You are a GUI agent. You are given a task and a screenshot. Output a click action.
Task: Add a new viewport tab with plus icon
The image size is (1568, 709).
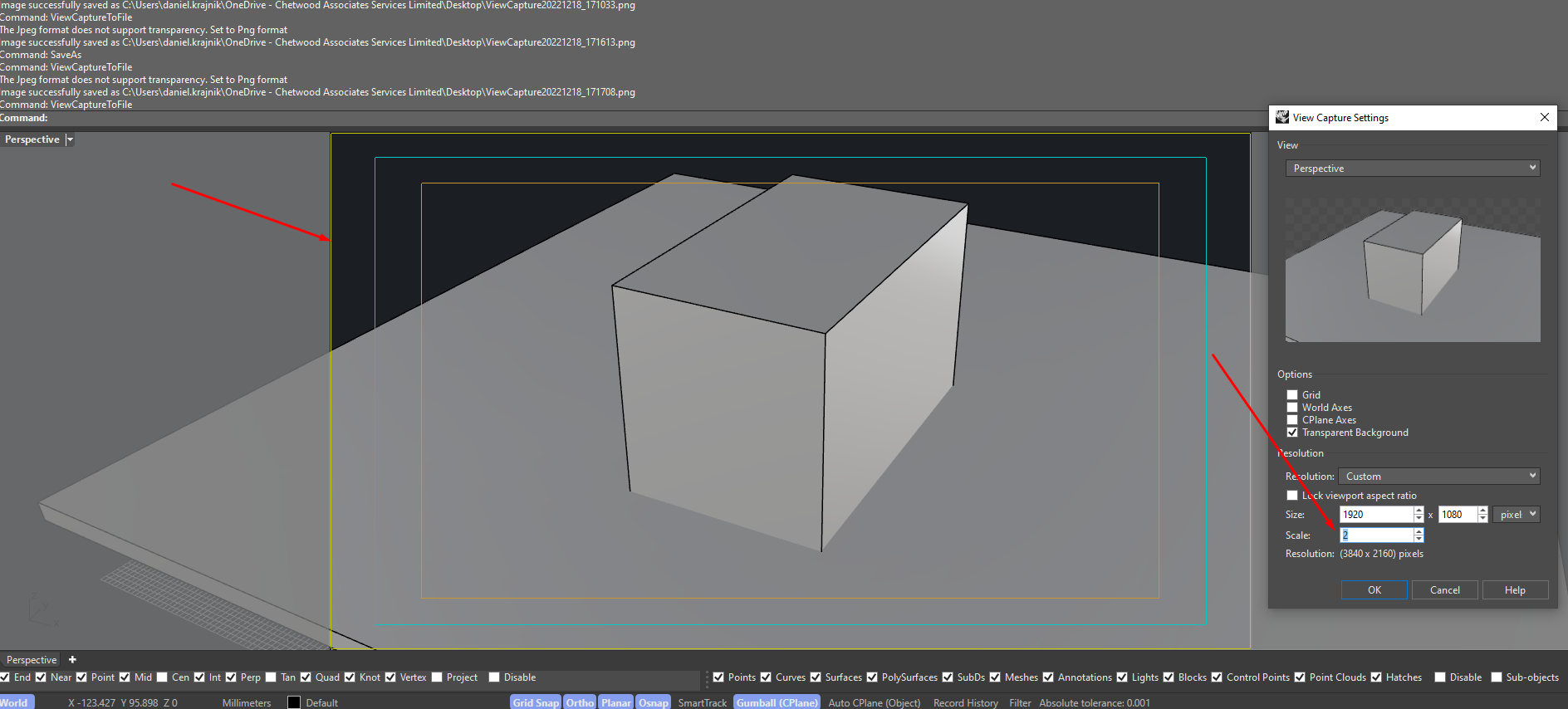click(x=72, y=660)
